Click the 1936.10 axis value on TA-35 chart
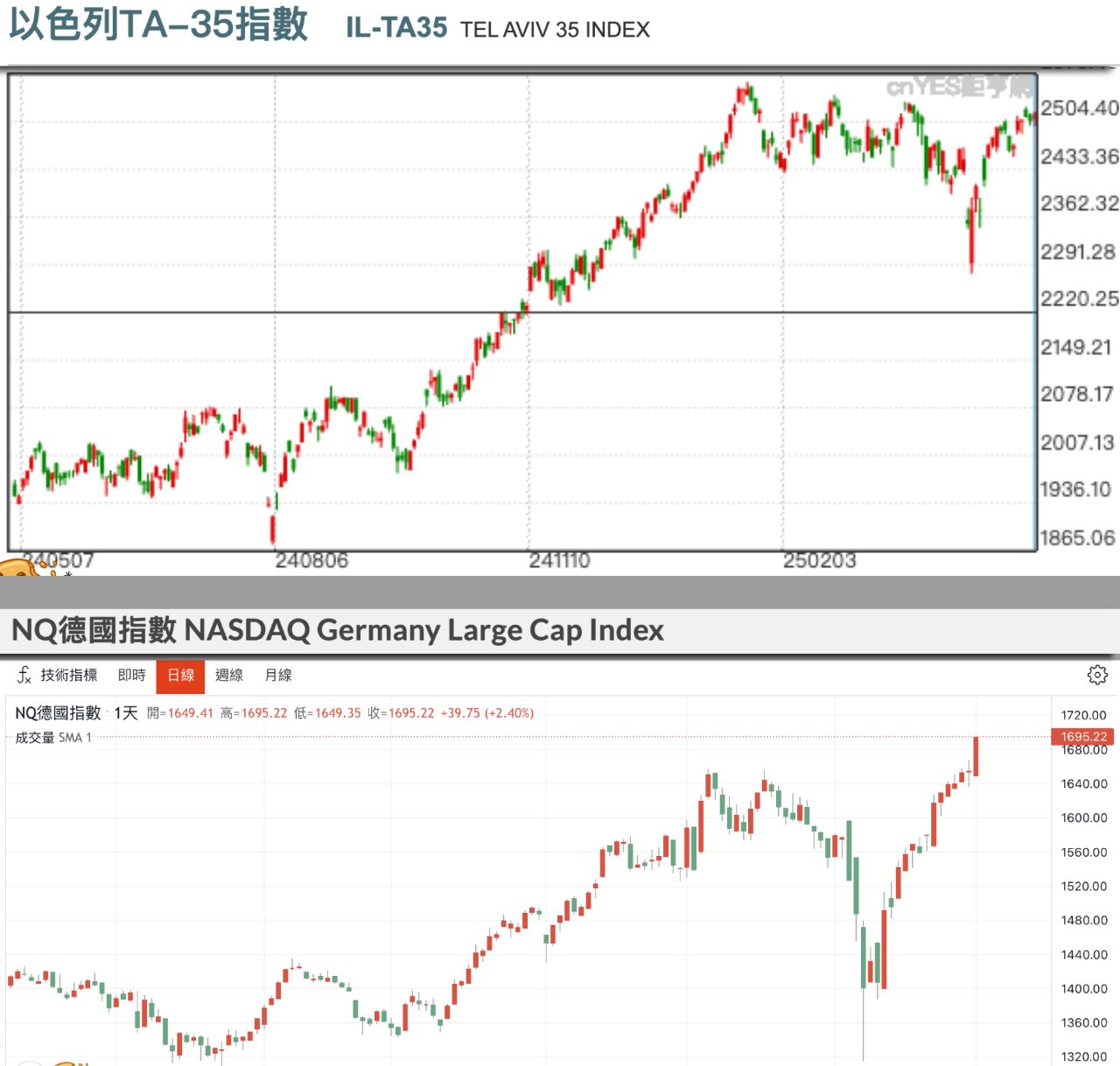This screenshot has height=1066, width=1120. click(1076, 490)
